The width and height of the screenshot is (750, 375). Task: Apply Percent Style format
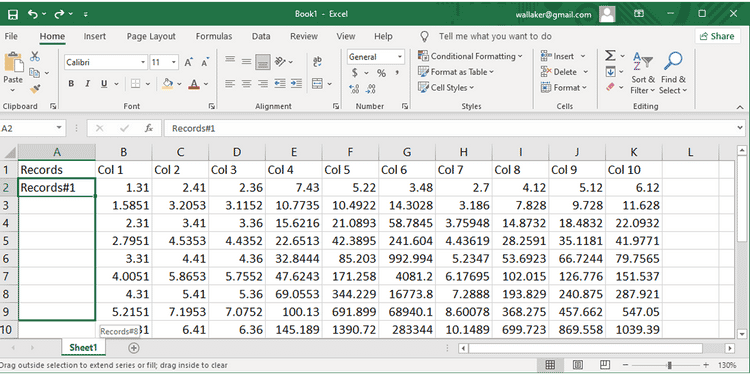(x=381, y=73)
